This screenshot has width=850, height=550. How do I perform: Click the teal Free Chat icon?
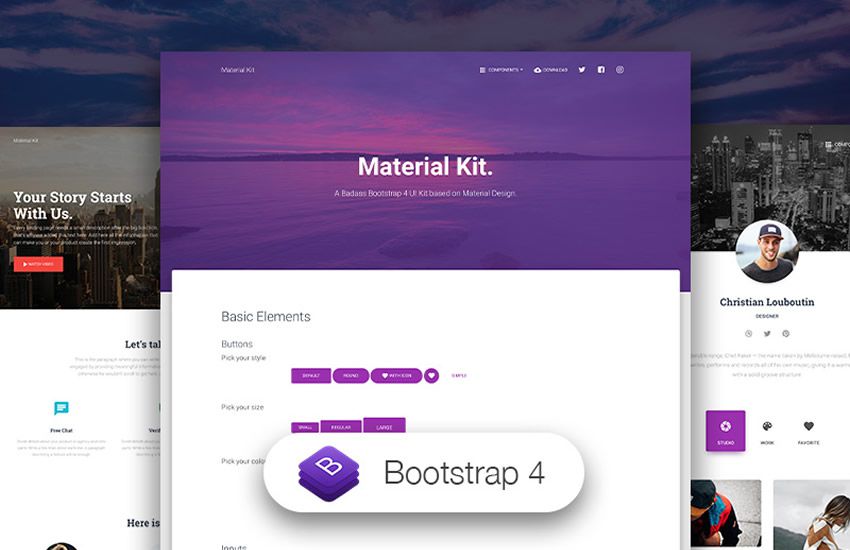(61, 407)
